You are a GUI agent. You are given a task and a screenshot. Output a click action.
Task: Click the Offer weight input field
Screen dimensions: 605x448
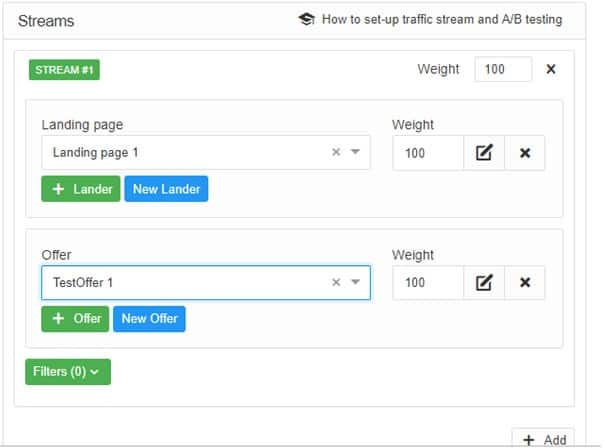[x=428, y=283]
